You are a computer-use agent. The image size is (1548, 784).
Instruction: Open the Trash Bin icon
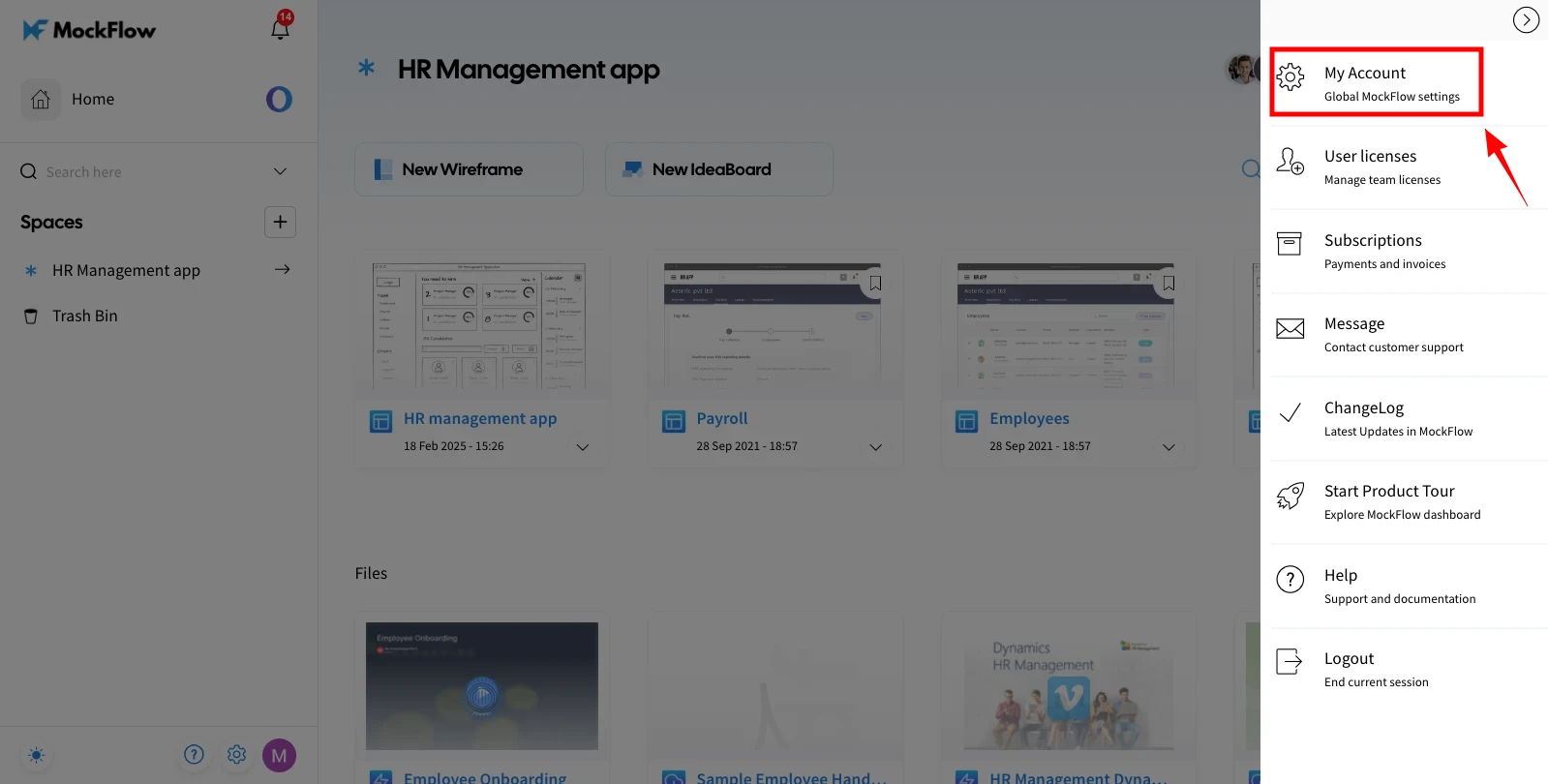[31, 317]
